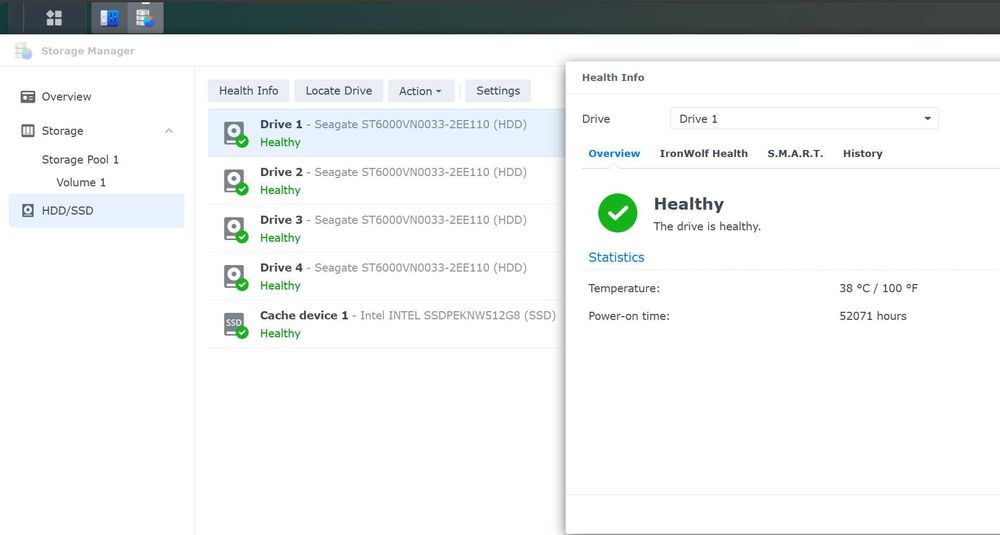The image size is (1000, 535).
Task: Click the Healthy status under Drive 3
Action: click(280, 238)
